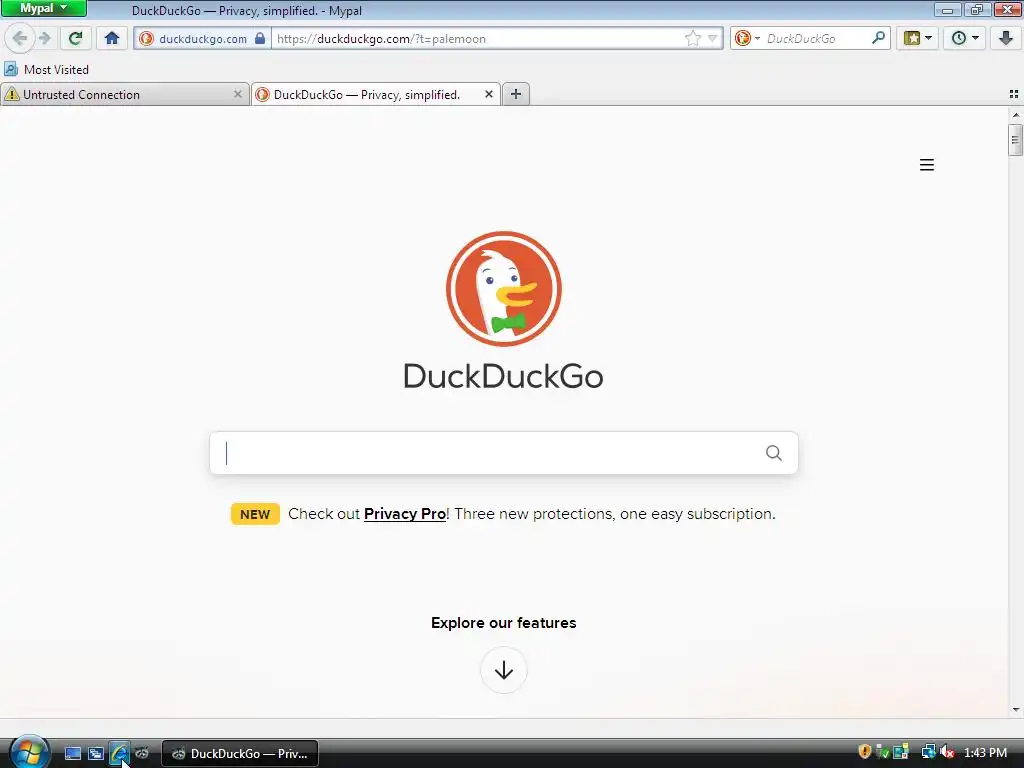Screen dimensions: 1024x768
Task: Click the down arrow under Explore our features
Action: pos(504,670)
